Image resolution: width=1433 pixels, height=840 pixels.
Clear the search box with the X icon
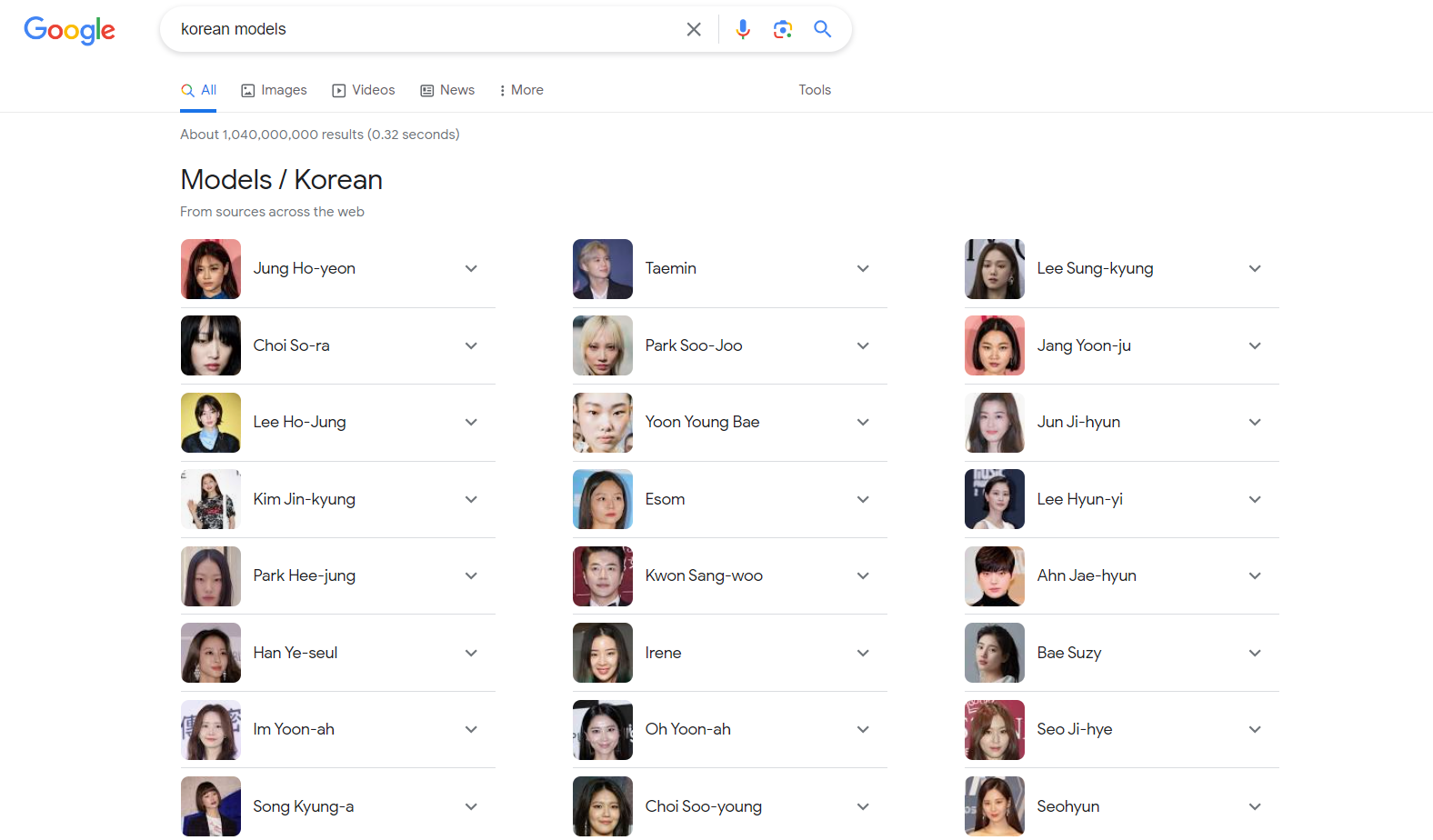694,29
